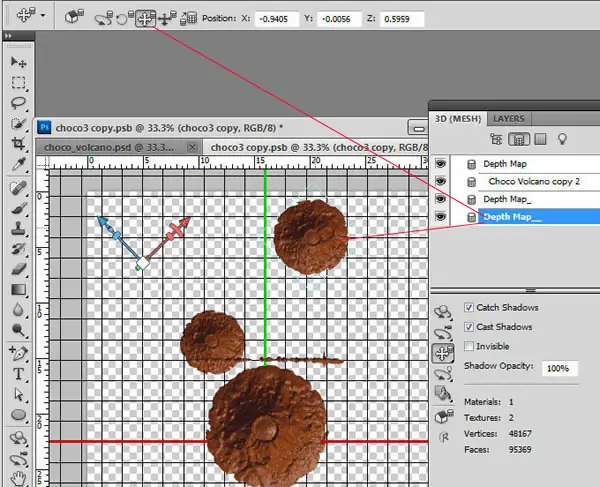Click the Position Y input field
This screenshot has height=487, width=600.
pyautogui.click(x=339, y=19)
